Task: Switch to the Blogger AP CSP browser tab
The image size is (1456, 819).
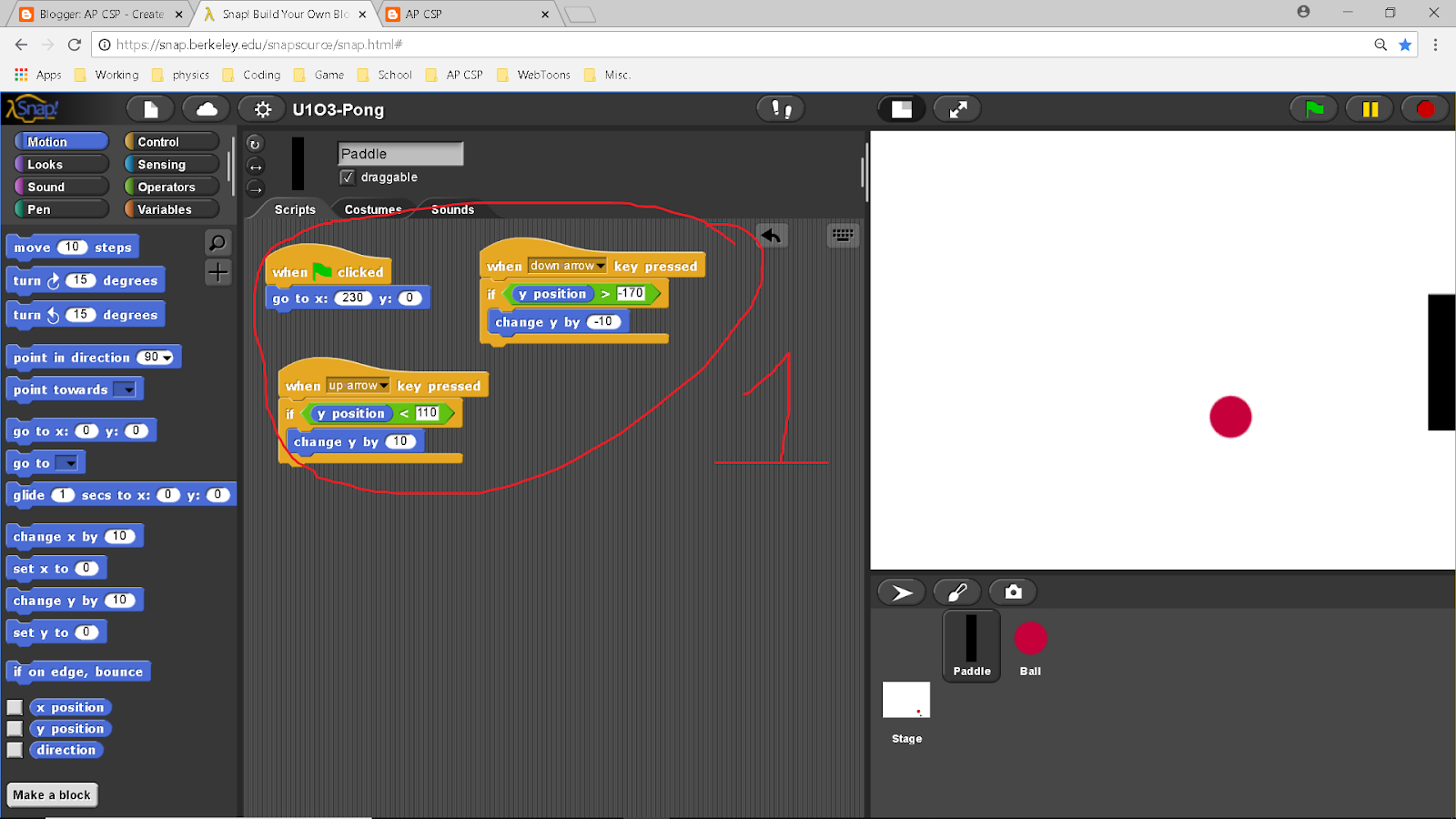Action: tap(98, 14)
